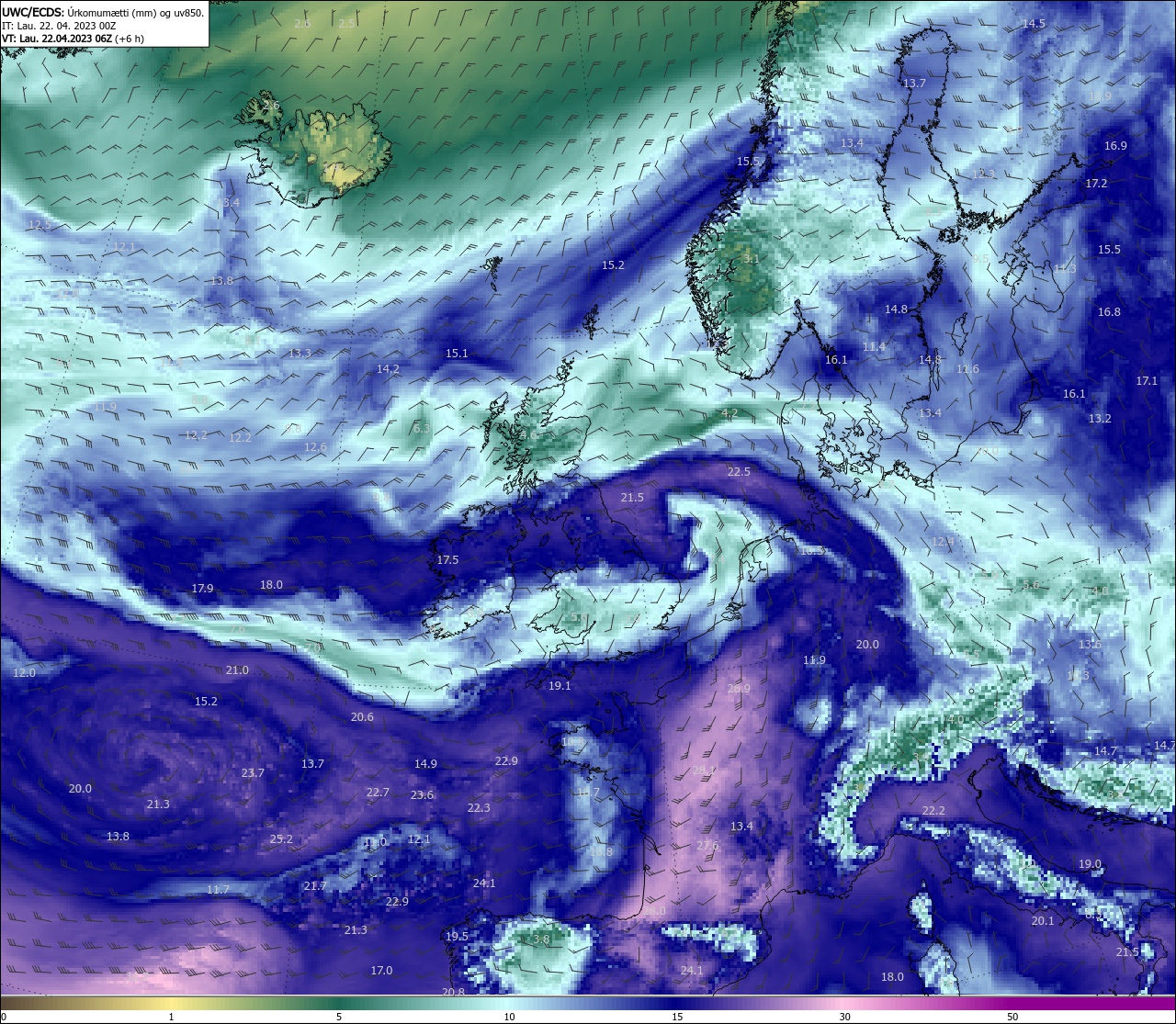
Task: Click the 15.1 value north of Scotland
Action: (x=457, y=354)
